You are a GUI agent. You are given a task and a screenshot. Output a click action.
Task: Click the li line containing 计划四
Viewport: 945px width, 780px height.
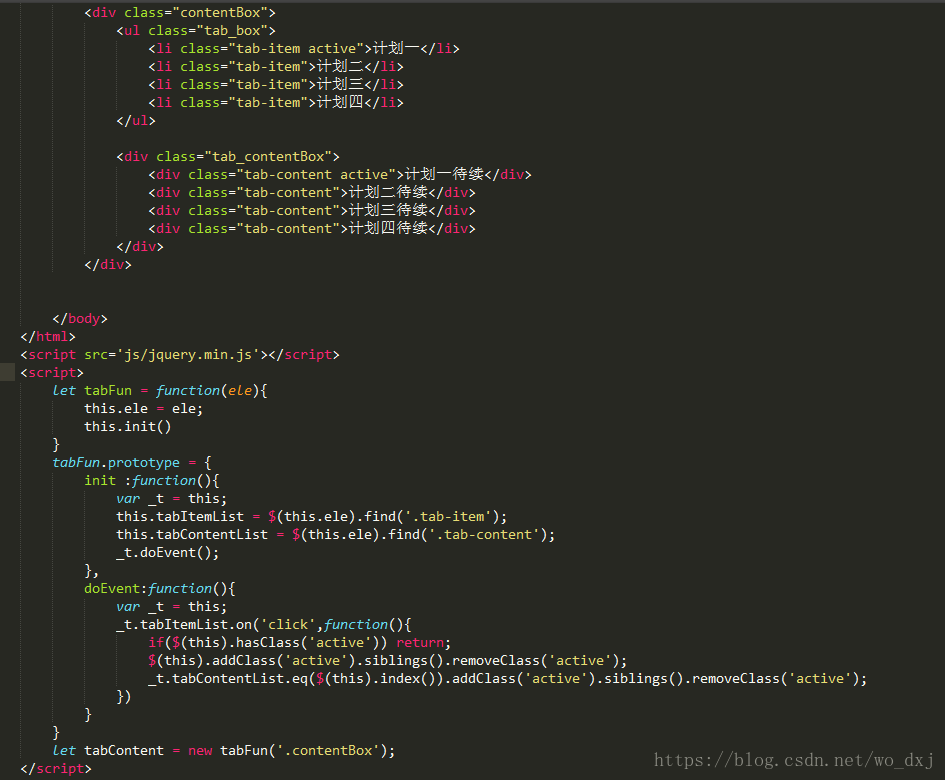[x=276, y=102]
